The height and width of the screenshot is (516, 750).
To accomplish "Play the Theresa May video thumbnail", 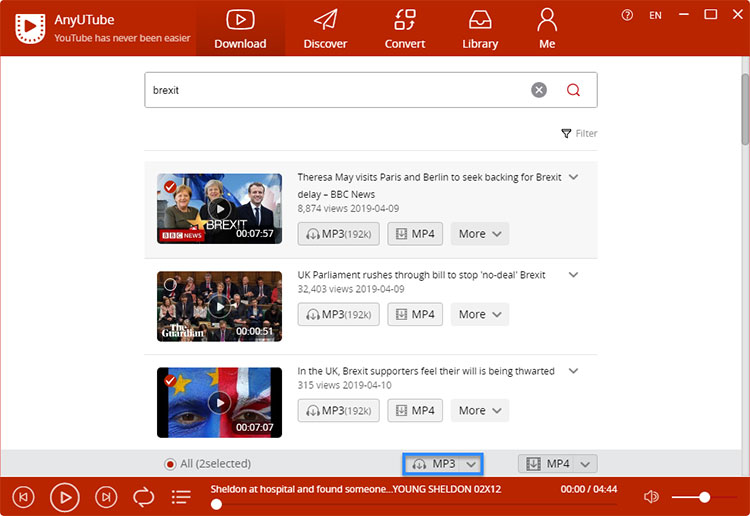I will pos(220,209).
